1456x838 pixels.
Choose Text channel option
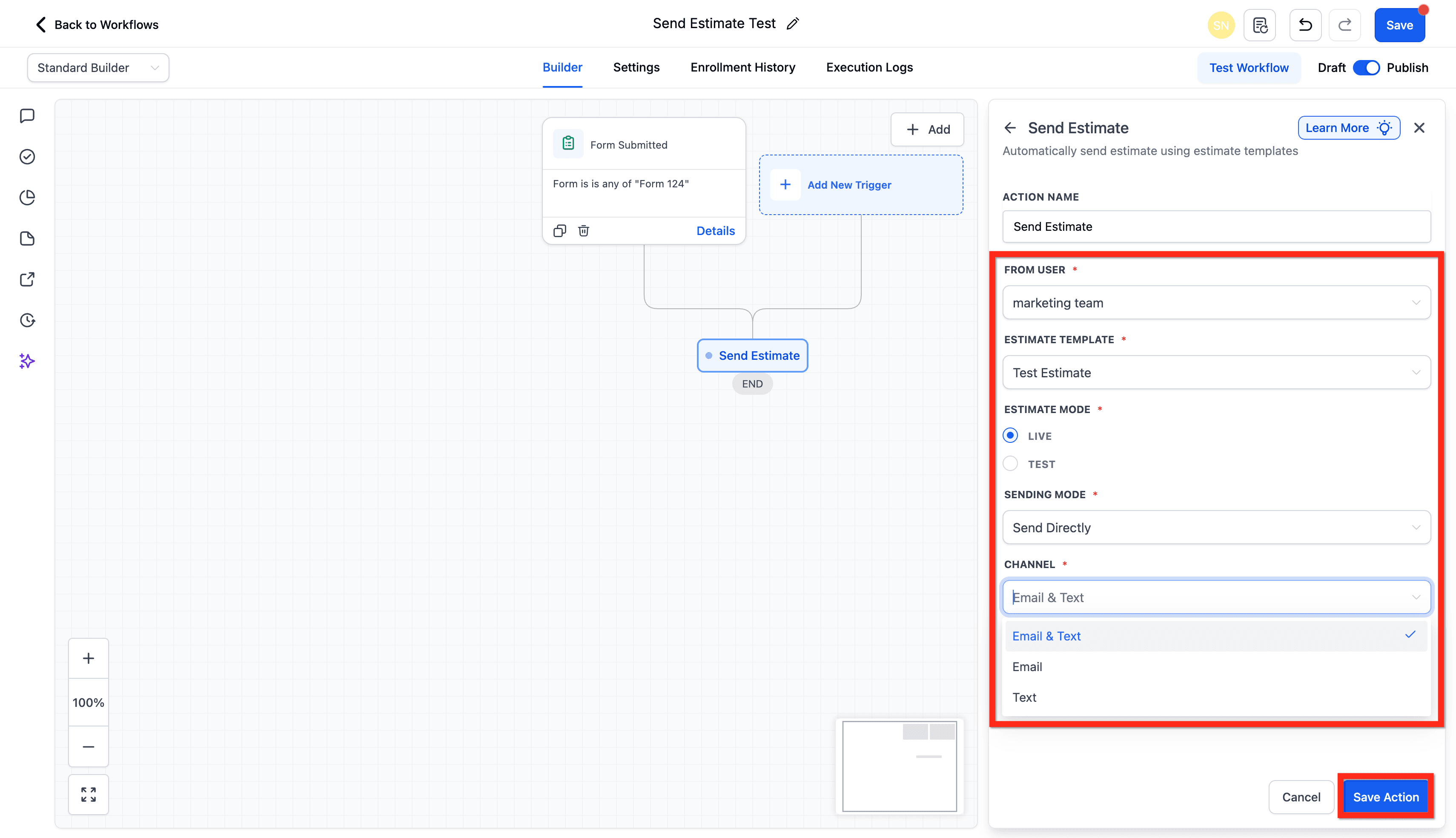[1216, 697]
